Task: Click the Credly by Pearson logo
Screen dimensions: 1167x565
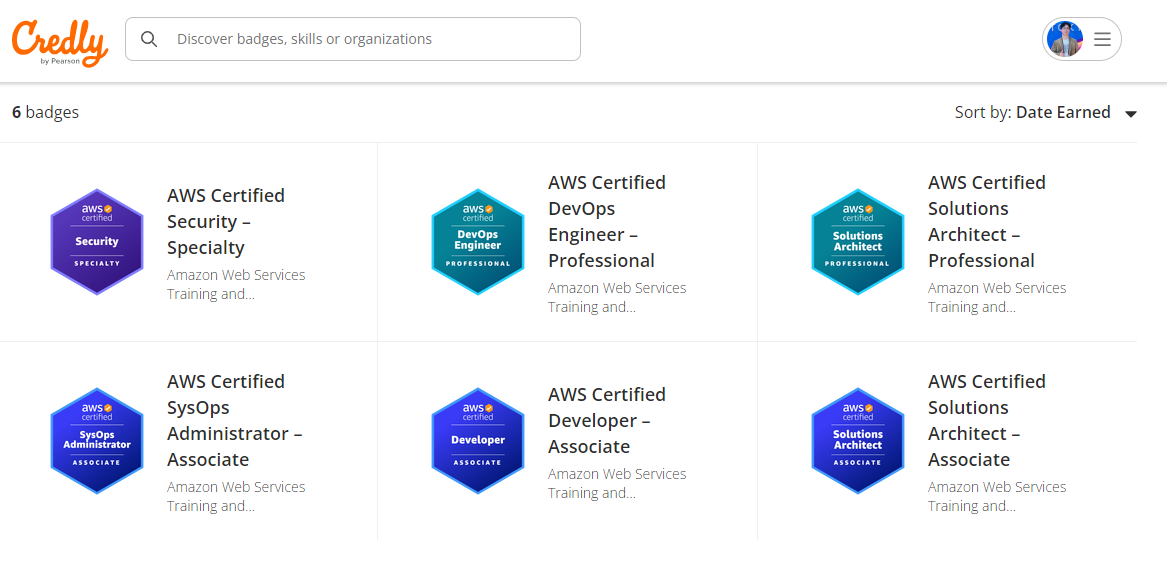Action: tap(59, 42)
